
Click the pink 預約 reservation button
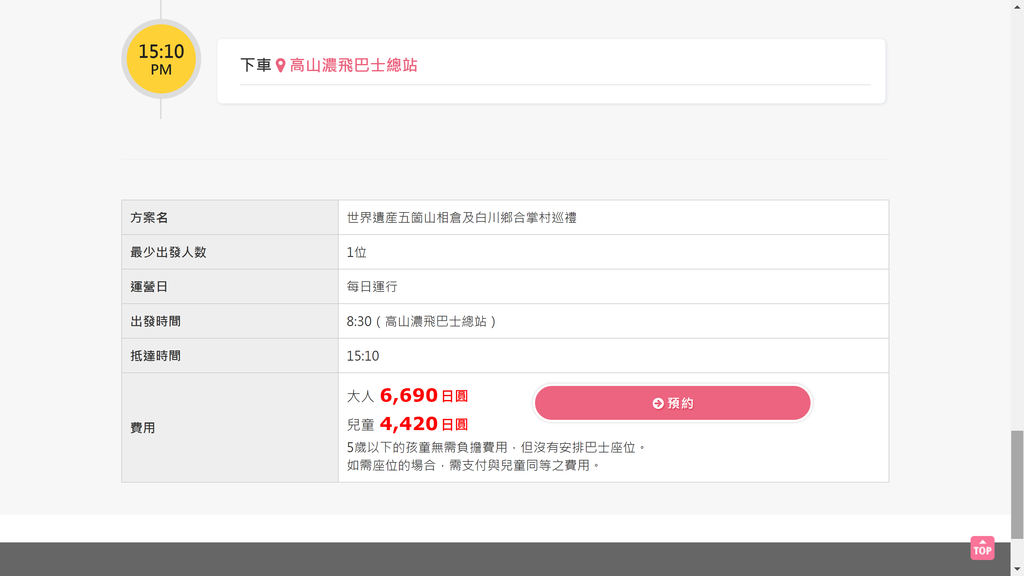coord(673,403)
